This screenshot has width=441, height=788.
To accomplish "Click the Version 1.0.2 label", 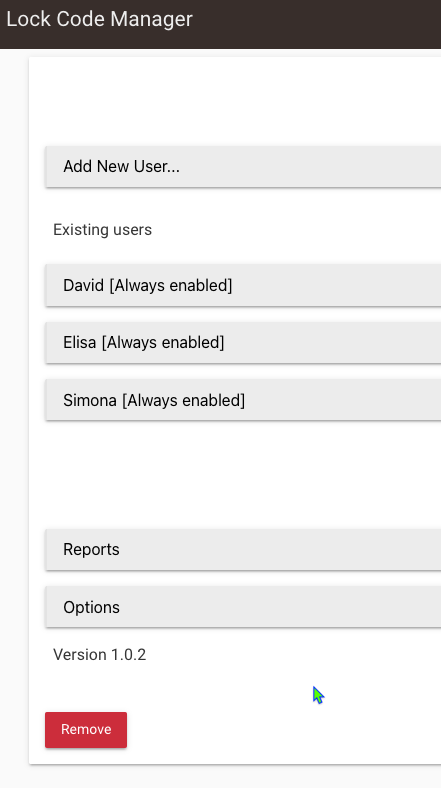I will (99, 655).
